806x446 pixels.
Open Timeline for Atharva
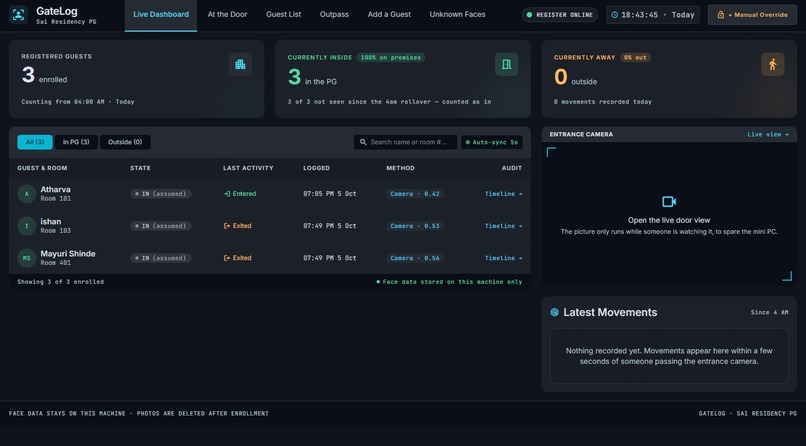pyautogui.click(x=503, y=194)
